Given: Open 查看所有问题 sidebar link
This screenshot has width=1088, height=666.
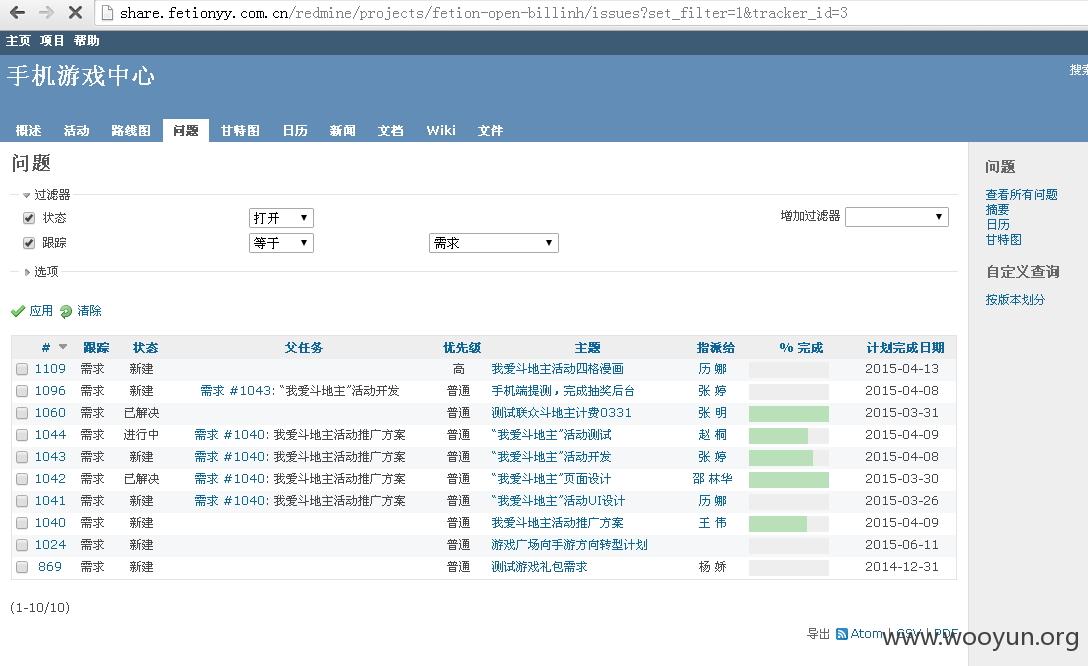Looking at the screenshot, I should pos(1021,195).
